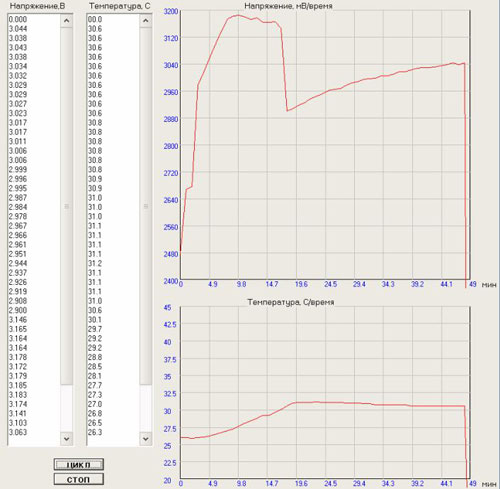Select the 2.908 voltage value
The image size is (500, 489).
(x=18, y=301)
